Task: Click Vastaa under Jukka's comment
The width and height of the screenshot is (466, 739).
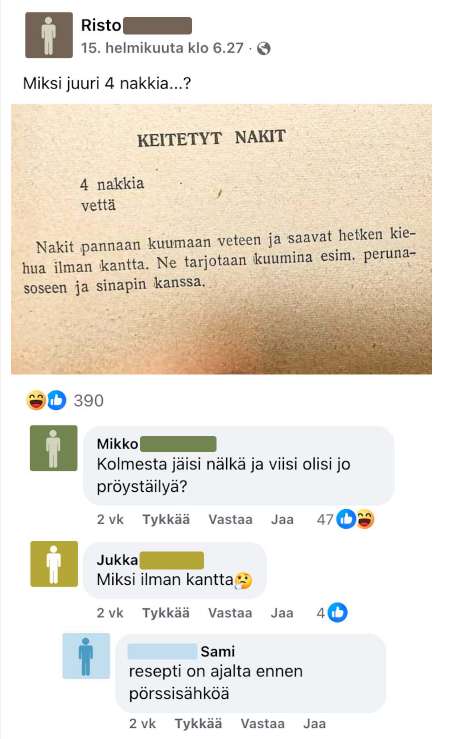Action: [230, 613]
